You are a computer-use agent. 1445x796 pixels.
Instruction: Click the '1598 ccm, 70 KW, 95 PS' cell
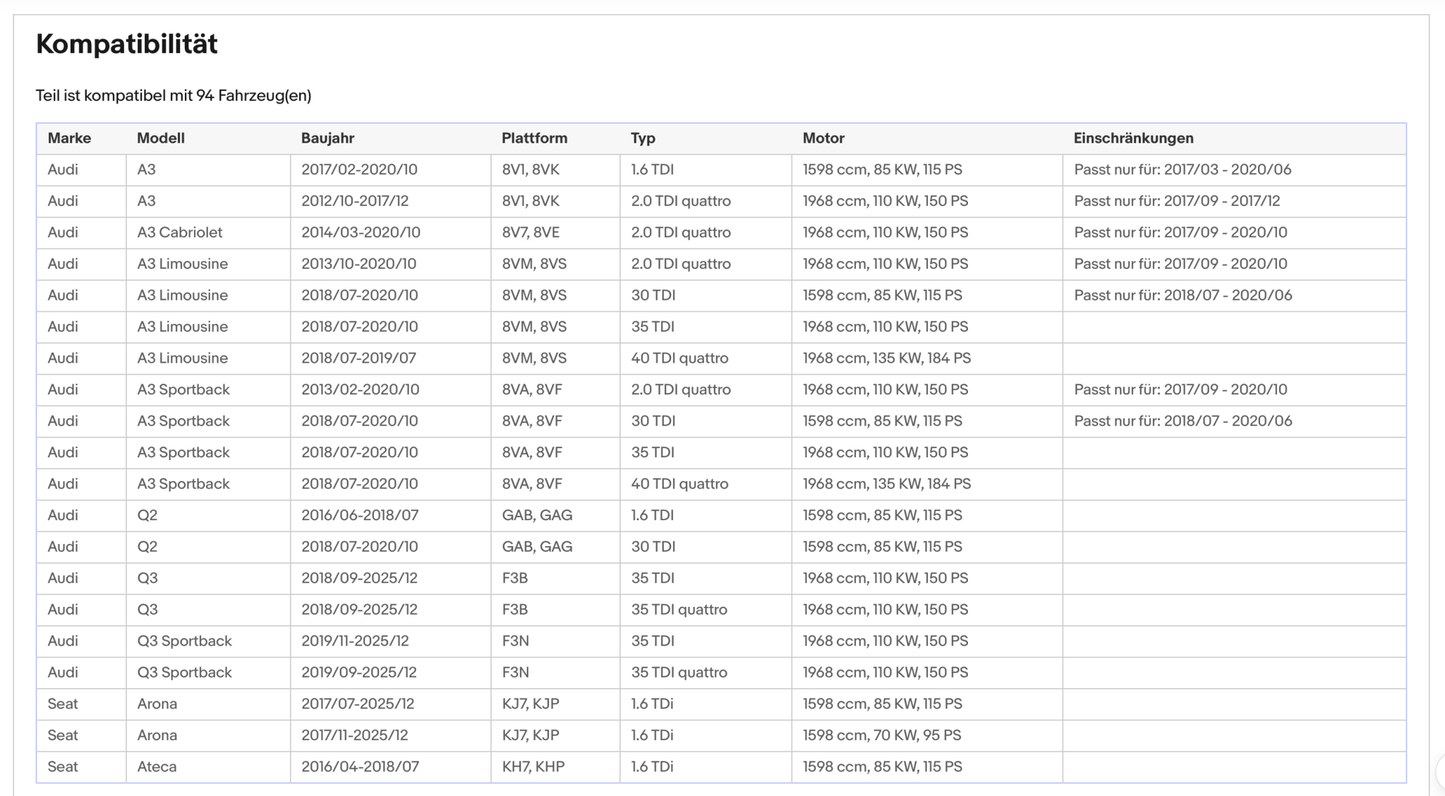tap(927, 735)
